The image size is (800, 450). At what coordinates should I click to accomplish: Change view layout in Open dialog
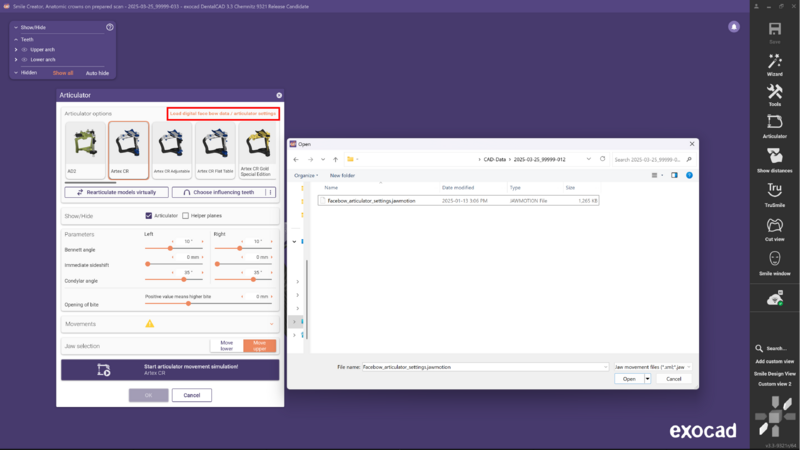[x=656, y=176]
